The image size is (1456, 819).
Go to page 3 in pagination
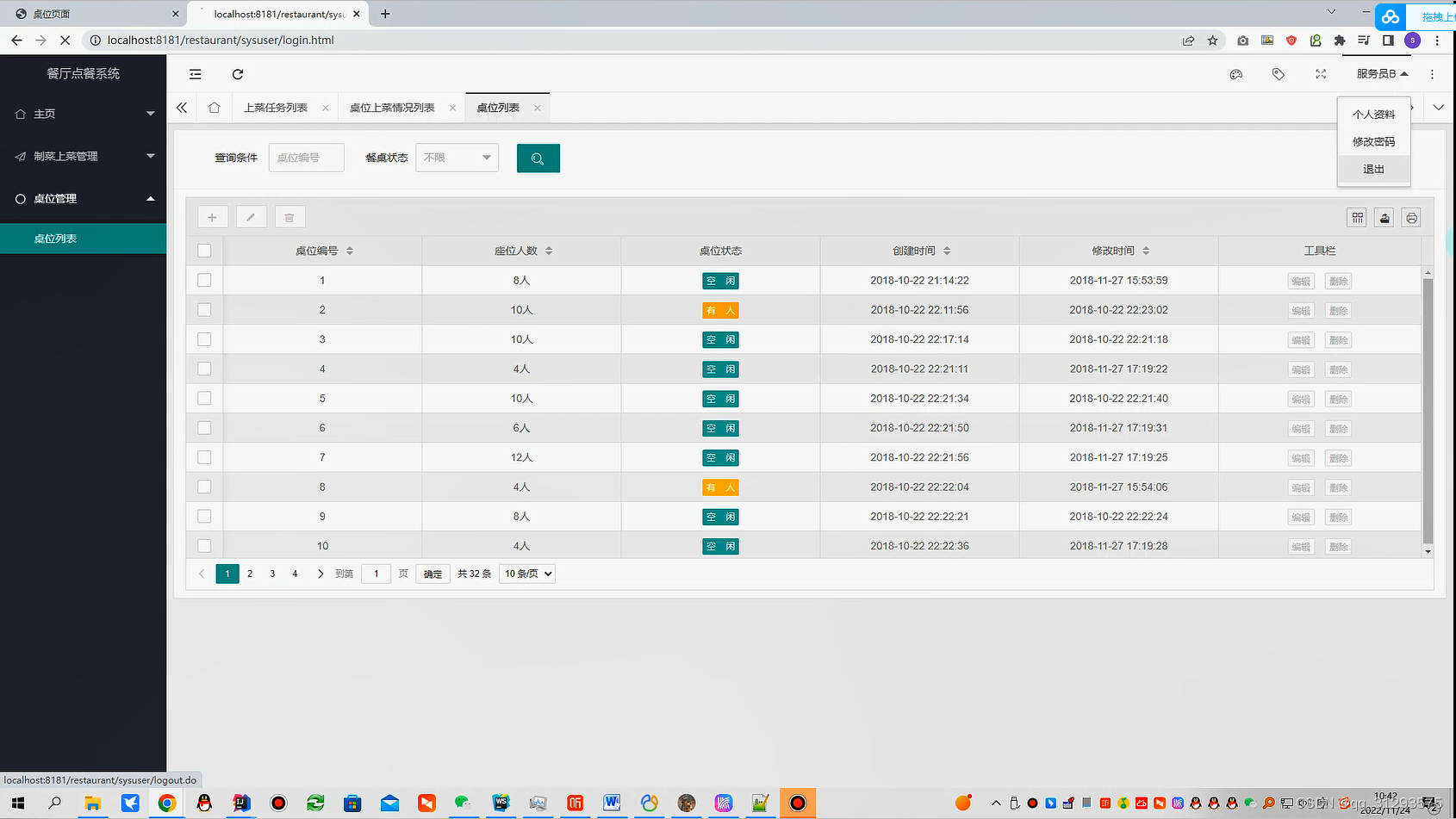(x=272, y=574)
